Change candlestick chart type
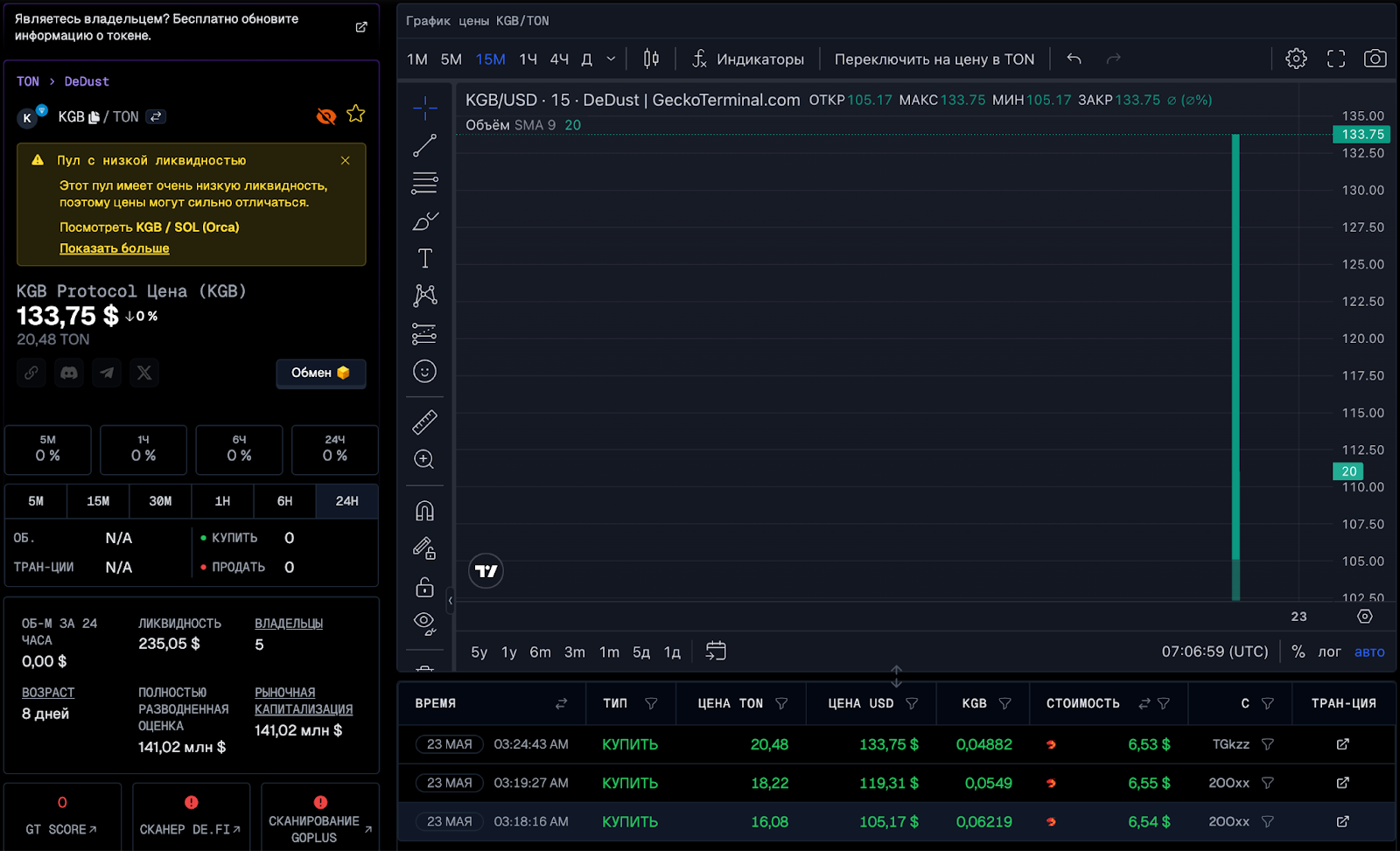 [x=651, y=59]
